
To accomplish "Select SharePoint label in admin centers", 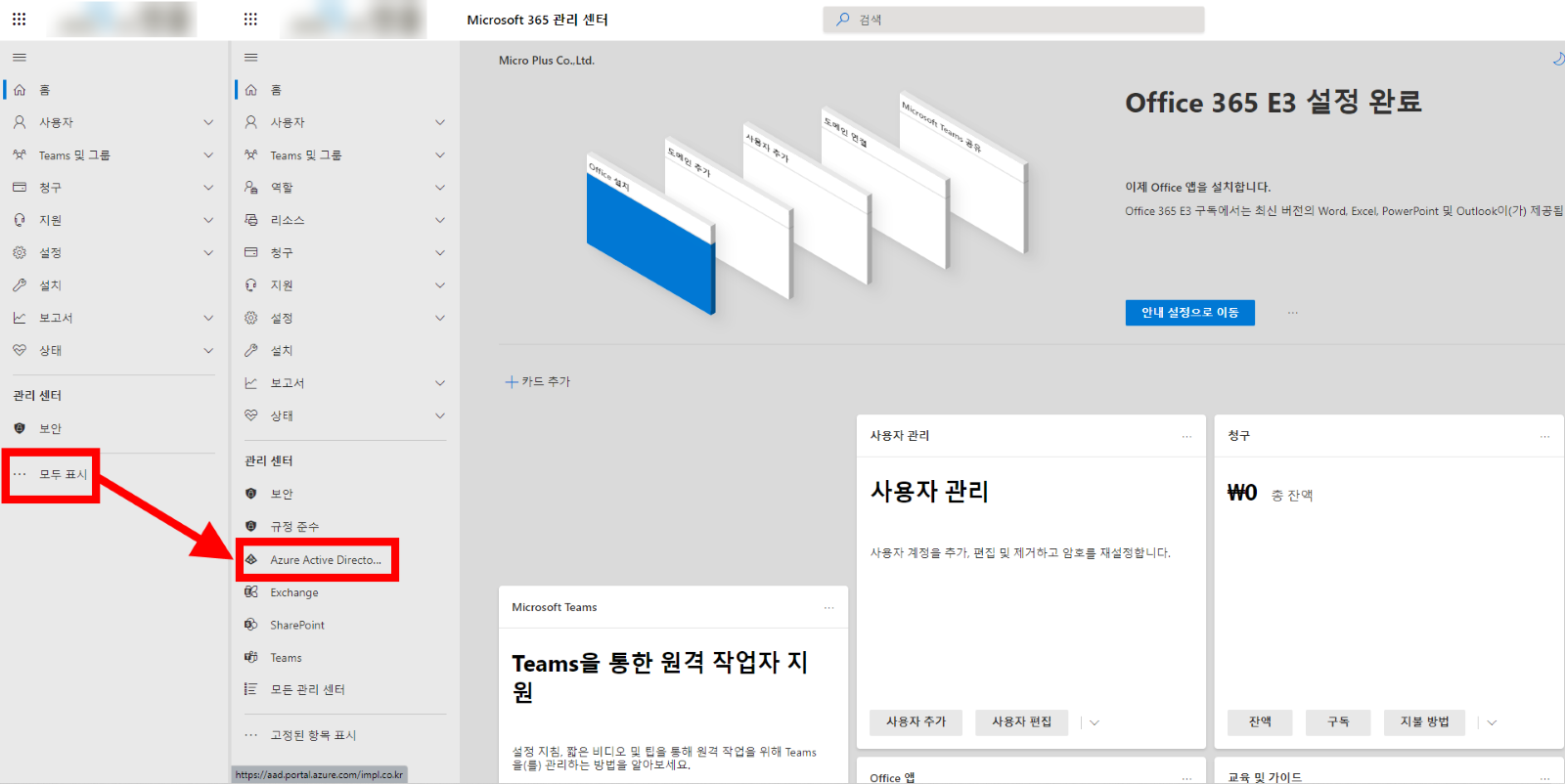I will pos(297,625).
